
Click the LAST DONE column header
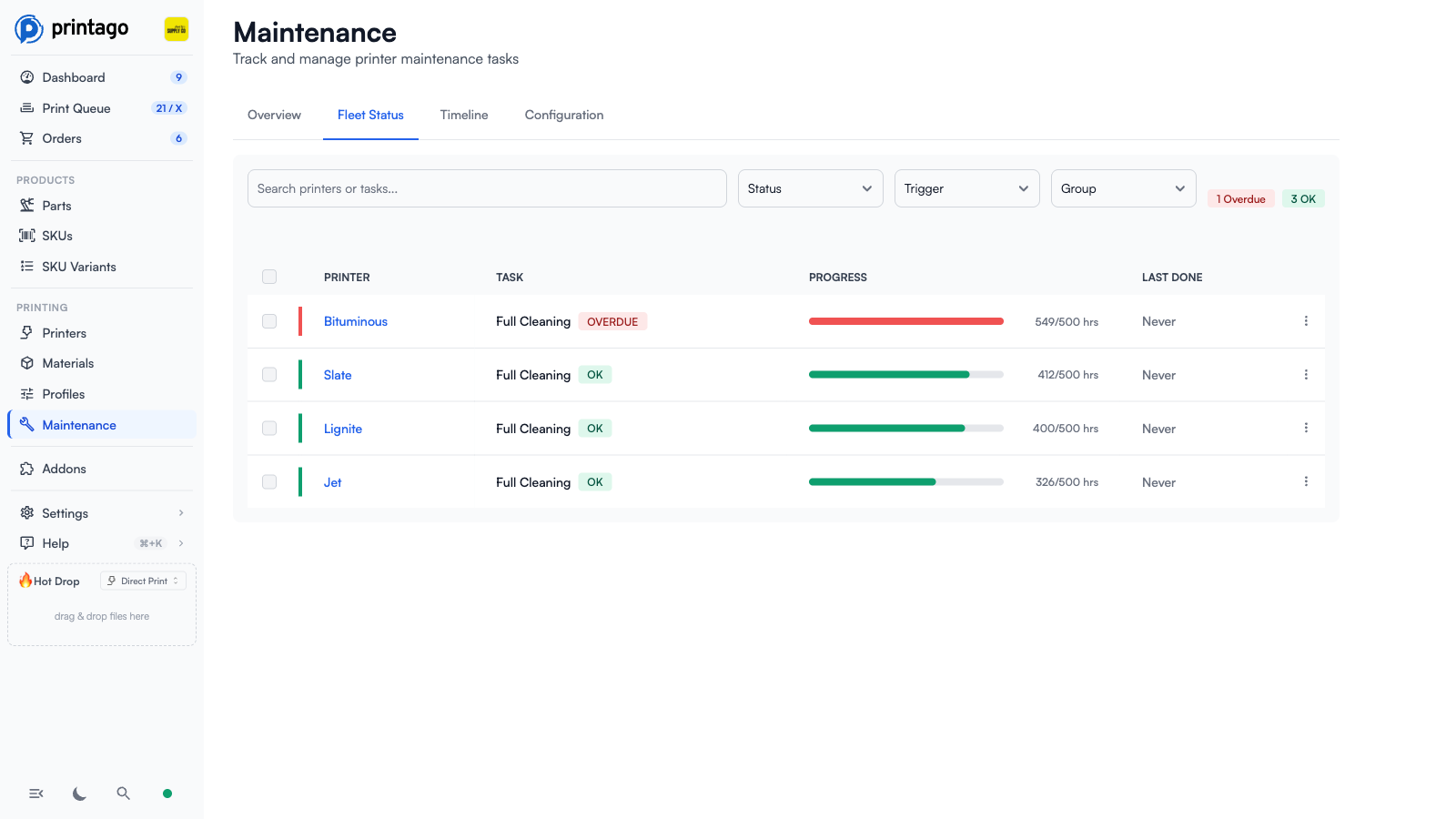click(x=1172, y=278)
